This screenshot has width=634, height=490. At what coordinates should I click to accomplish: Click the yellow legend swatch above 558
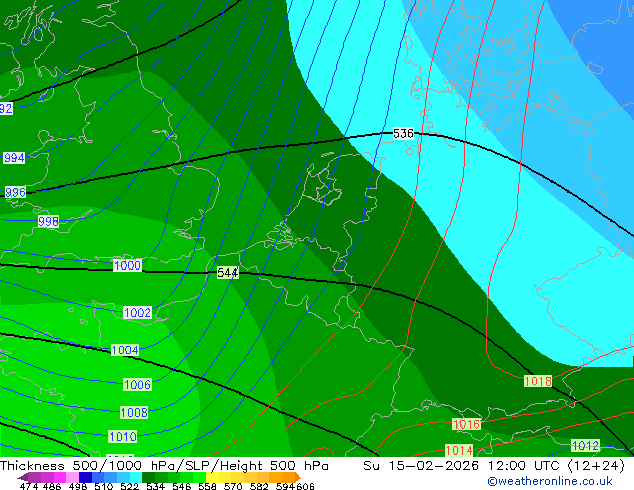pos(212,477)
